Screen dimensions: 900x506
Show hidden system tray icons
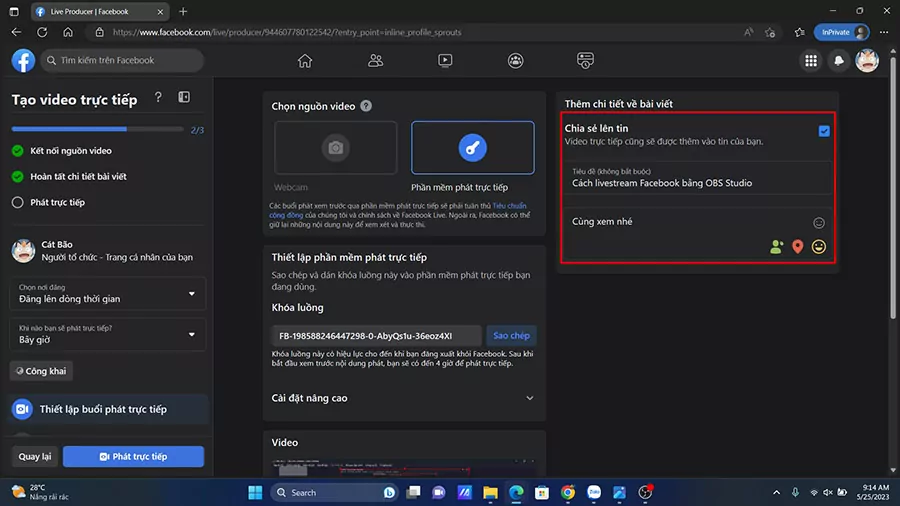pyautogui.click(x=777, y=492)
